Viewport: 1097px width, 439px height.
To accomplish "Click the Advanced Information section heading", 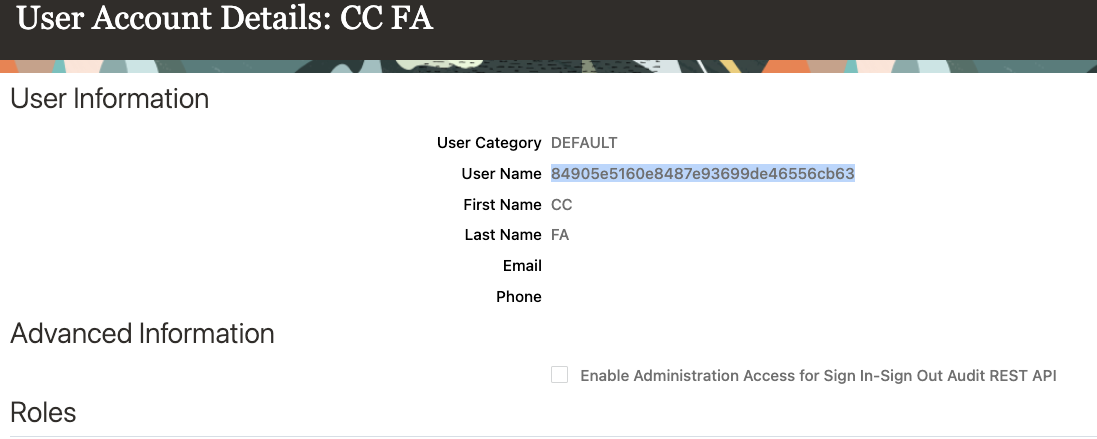I will pos(142,333).
